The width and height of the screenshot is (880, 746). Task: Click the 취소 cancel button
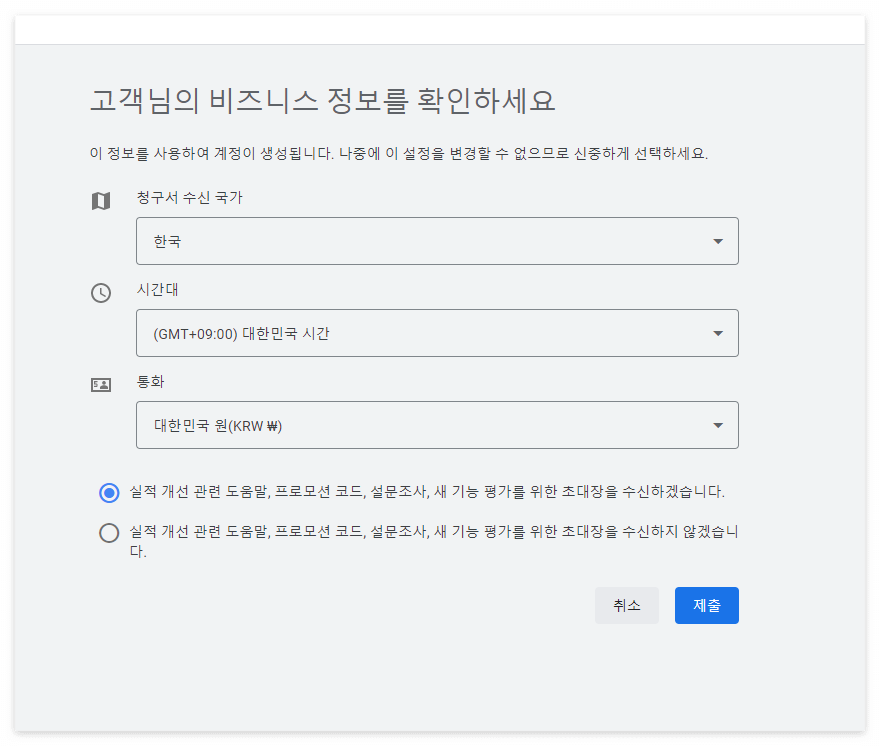(627, 605)
